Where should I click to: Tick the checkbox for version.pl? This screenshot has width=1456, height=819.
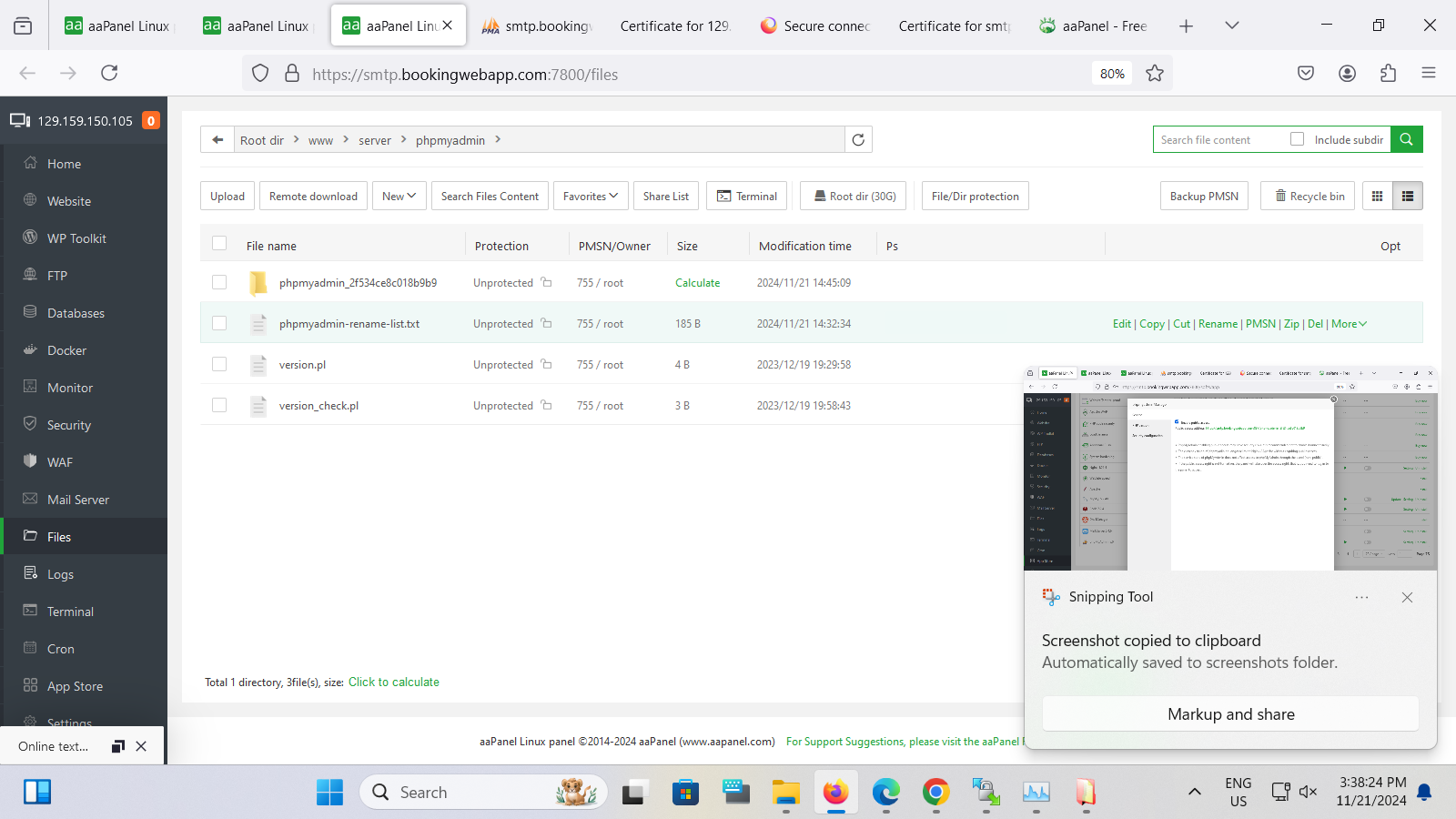click(219, 364)
